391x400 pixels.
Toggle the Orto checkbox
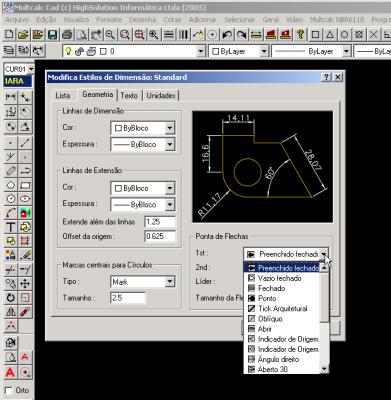(9, 390)
